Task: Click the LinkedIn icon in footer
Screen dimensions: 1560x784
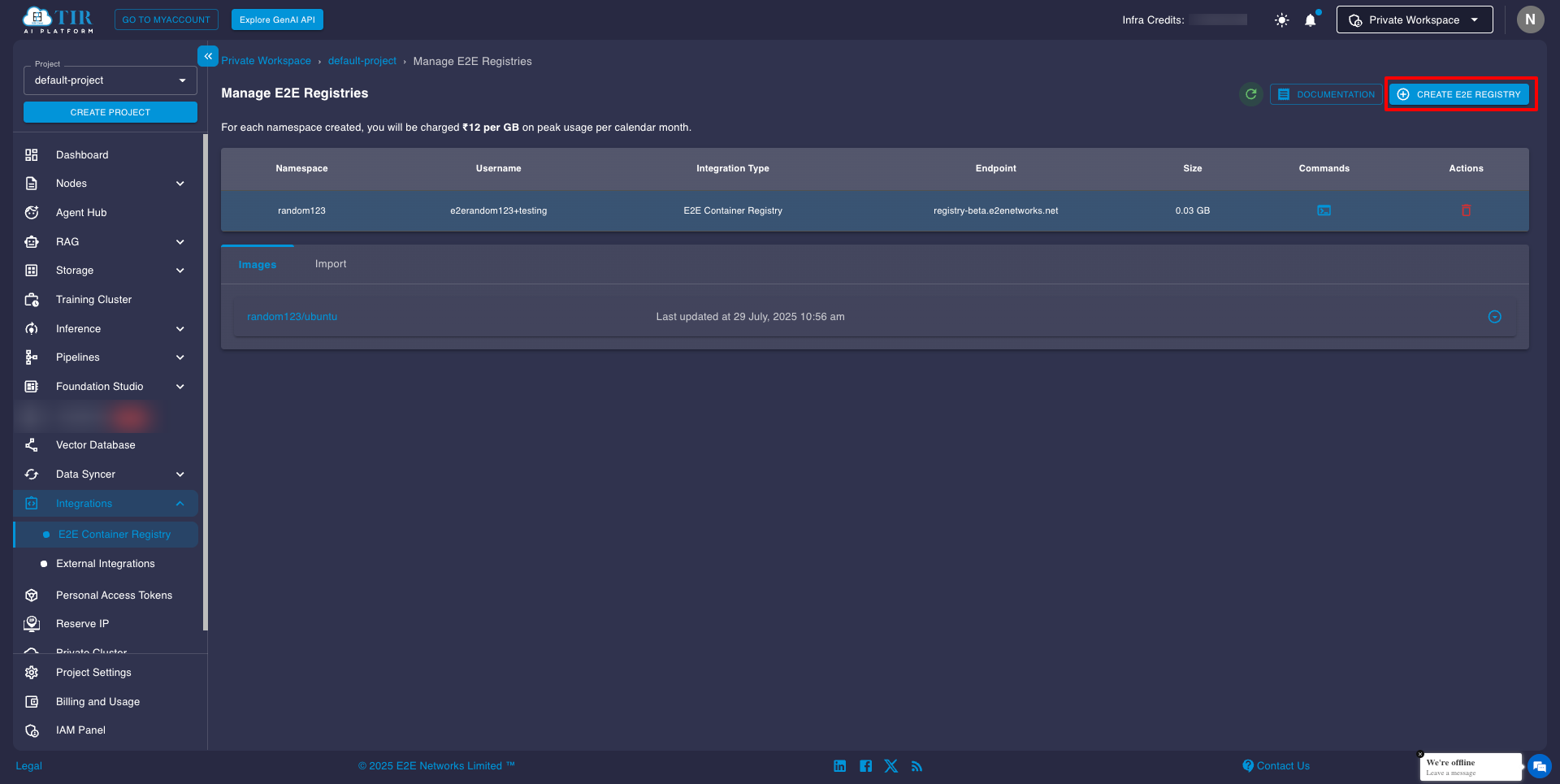Action: (x=839, y=765)
